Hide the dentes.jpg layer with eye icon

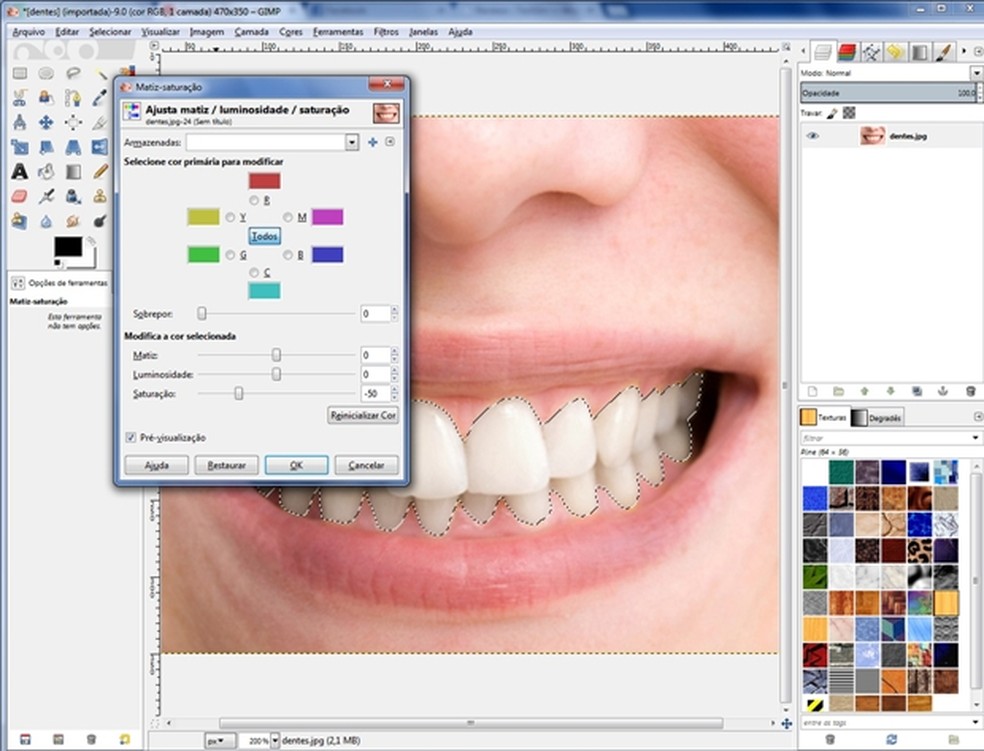click(813, 135)
